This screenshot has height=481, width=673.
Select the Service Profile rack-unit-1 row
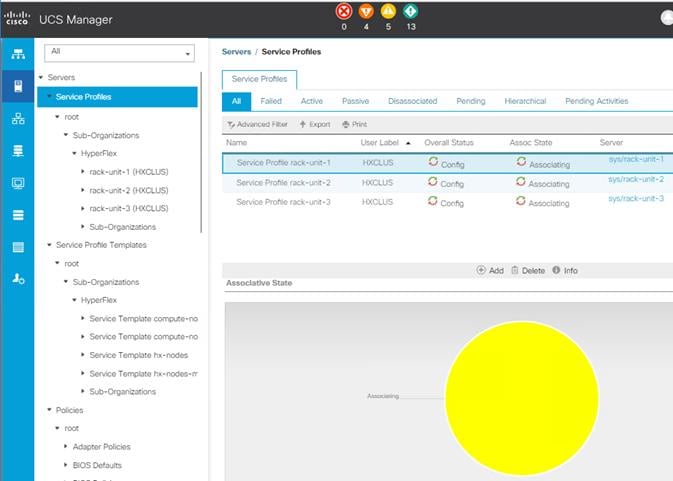(447, 163)
